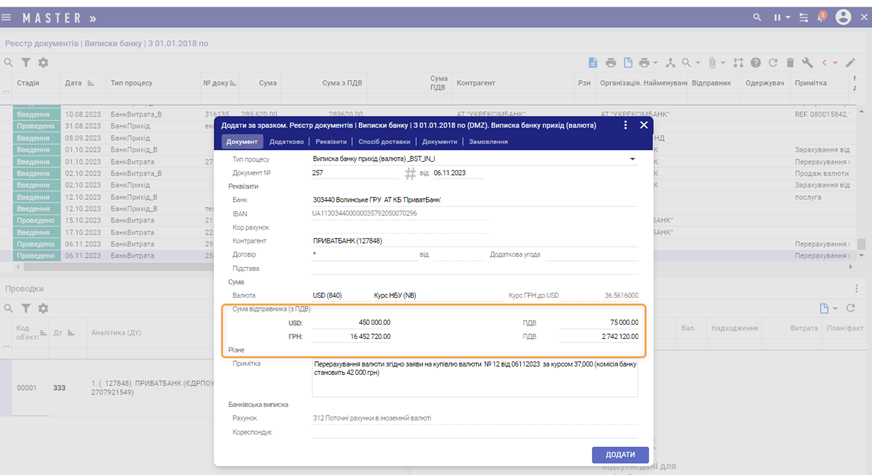
Task: Click the notifications bell icon
Action: [x=822, y=17]
